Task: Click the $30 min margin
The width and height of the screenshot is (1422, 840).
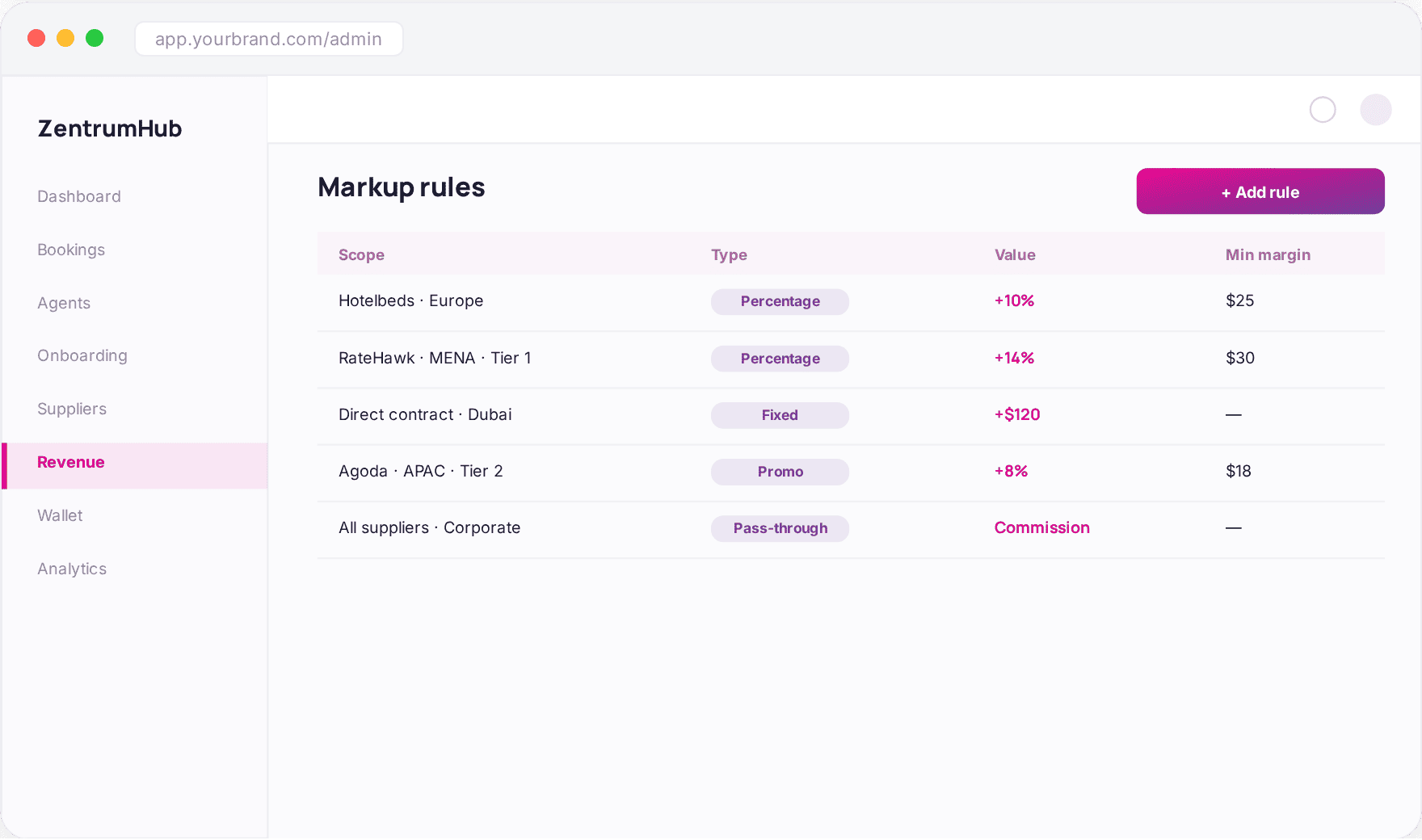Action: (x=1240, y=358)
